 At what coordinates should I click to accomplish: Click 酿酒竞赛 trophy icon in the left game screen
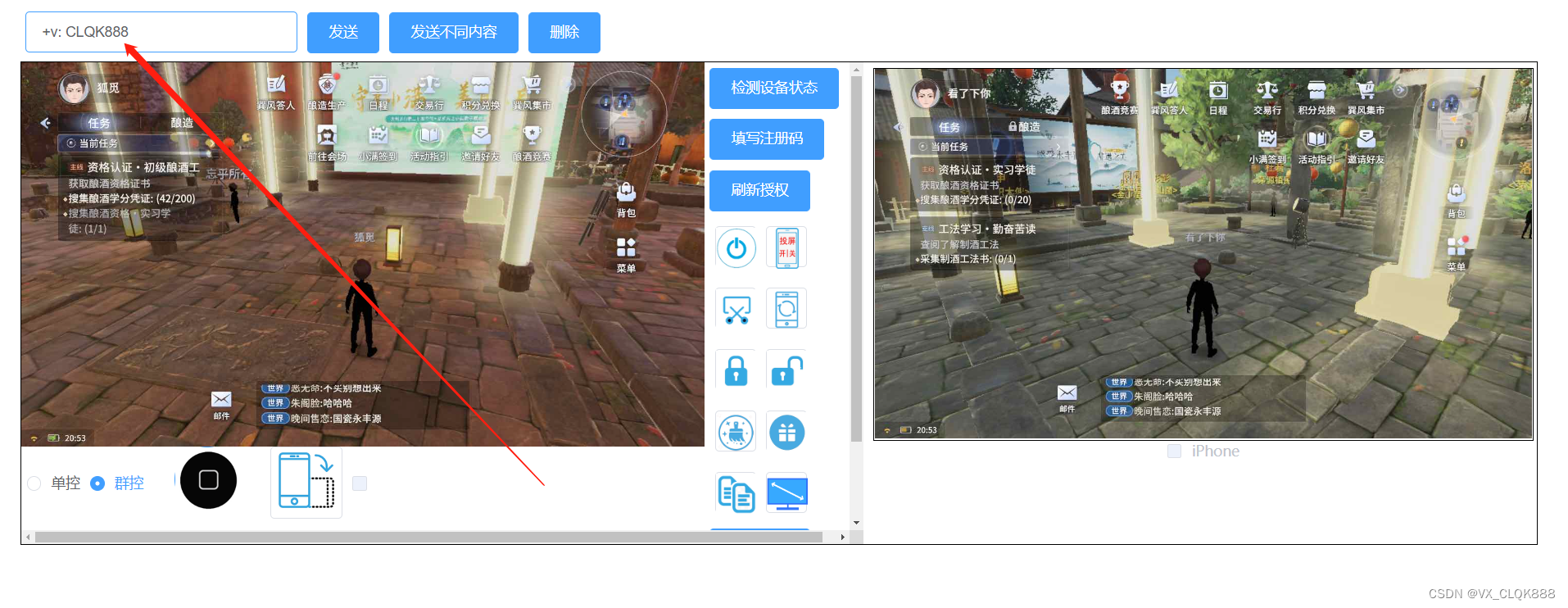pyautogui.click(x=532, y=143)
